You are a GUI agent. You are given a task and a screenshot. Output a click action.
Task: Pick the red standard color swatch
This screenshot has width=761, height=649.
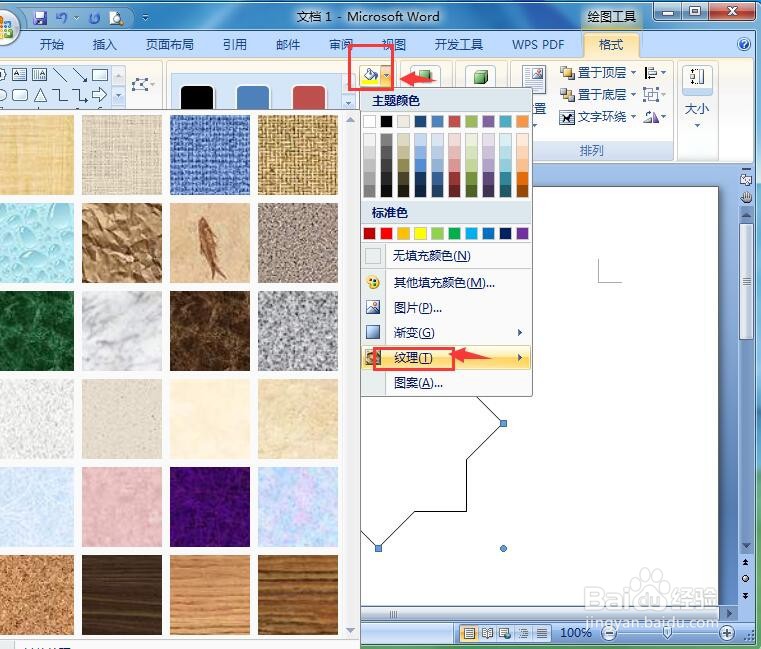(386, 233)
